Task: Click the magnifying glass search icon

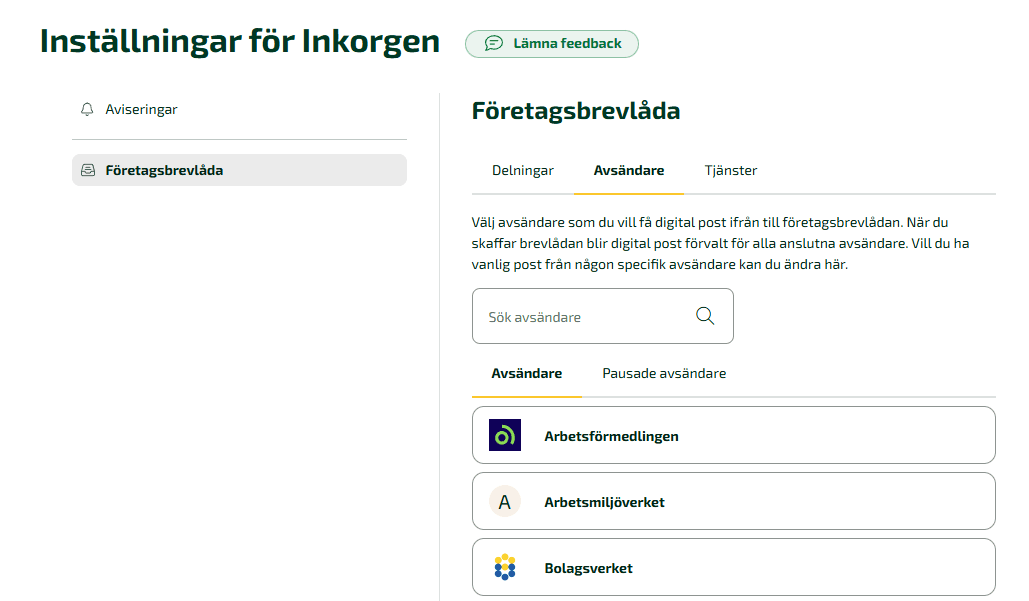Action: (705, 315)
